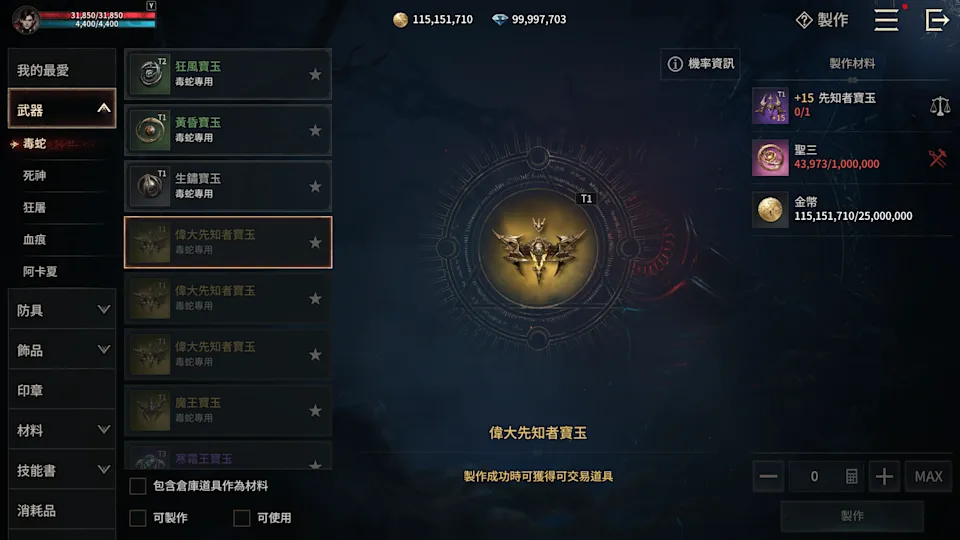
Task: Click the character portrait avatar
Action: (26, 20)
